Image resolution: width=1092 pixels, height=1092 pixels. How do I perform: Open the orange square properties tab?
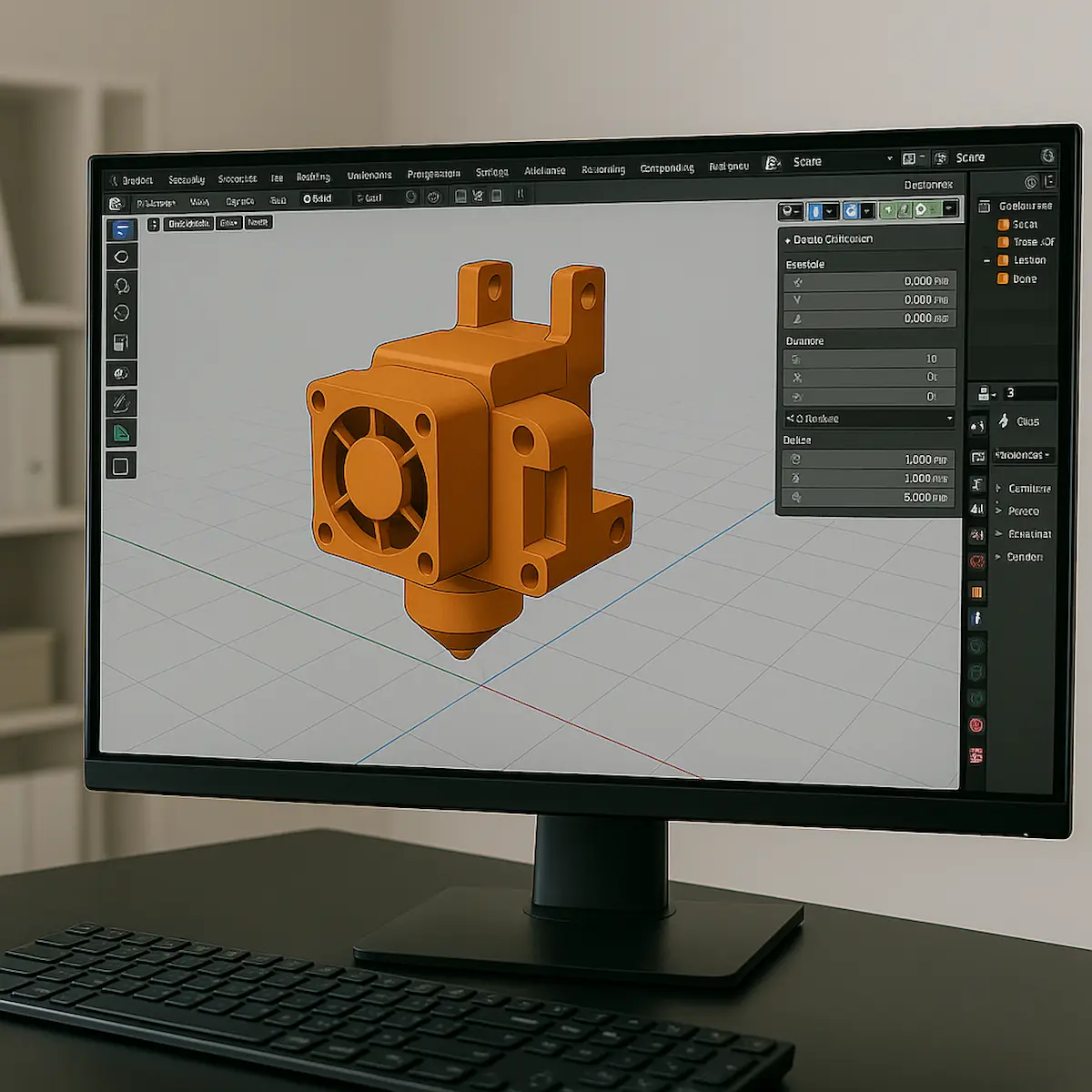pyautogui.click(x=977, y=592)
